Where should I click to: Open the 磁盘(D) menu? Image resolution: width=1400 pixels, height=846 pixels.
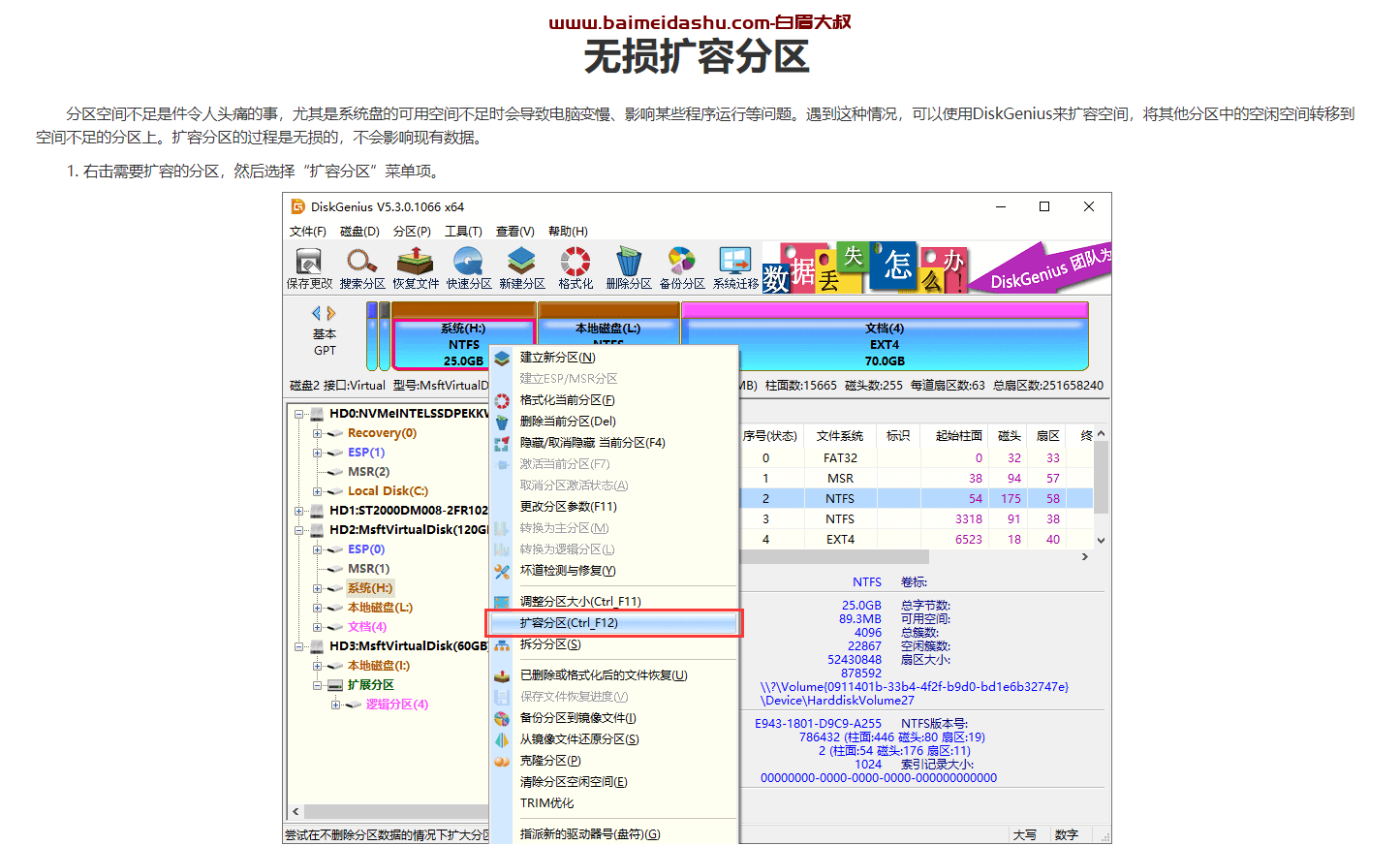click(x=359, y=232)
